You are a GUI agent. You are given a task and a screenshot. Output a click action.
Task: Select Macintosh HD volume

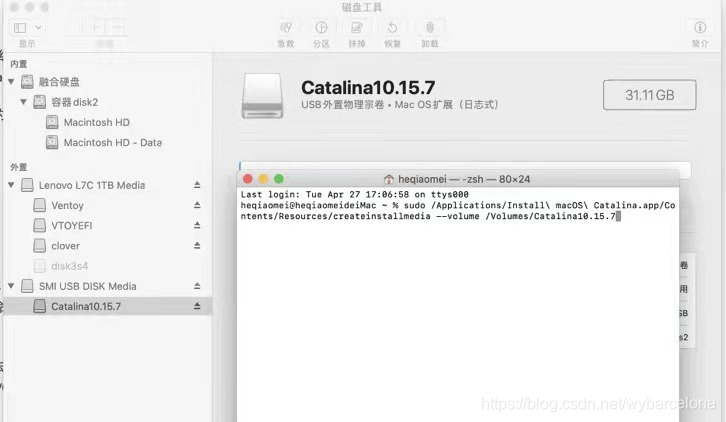tap(97, 122)
